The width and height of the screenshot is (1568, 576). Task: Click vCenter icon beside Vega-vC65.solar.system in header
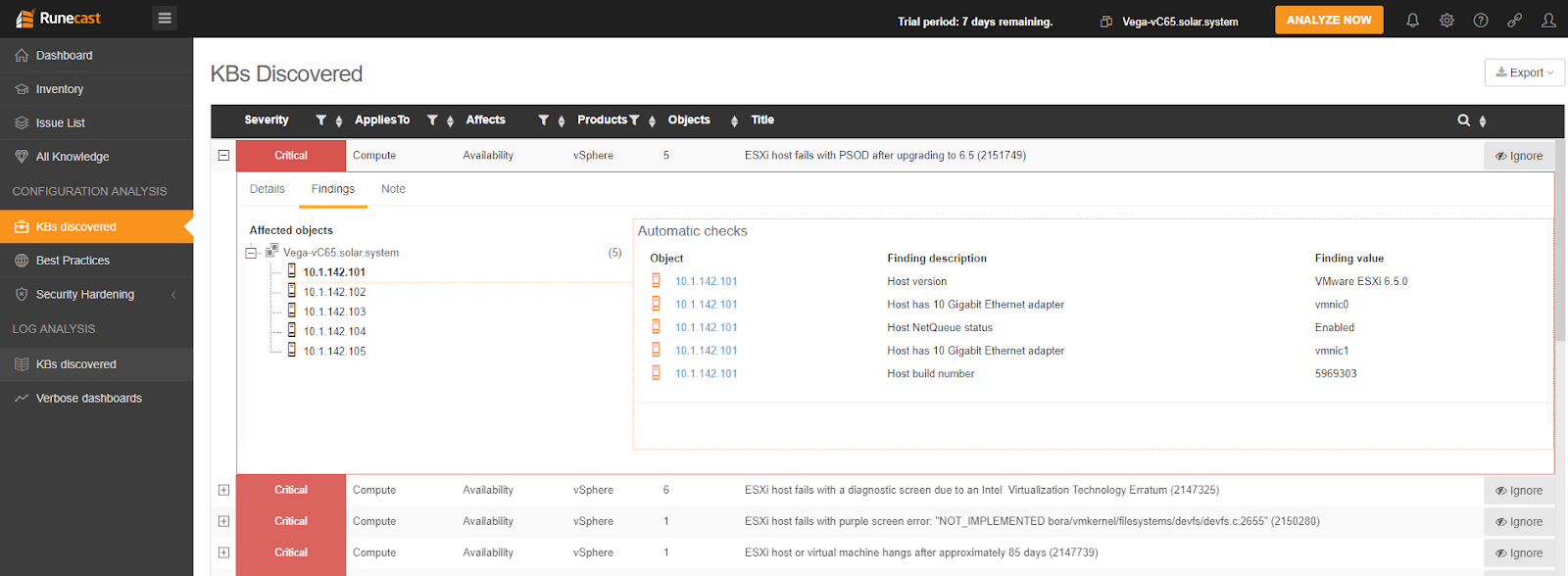(1106, 22)
